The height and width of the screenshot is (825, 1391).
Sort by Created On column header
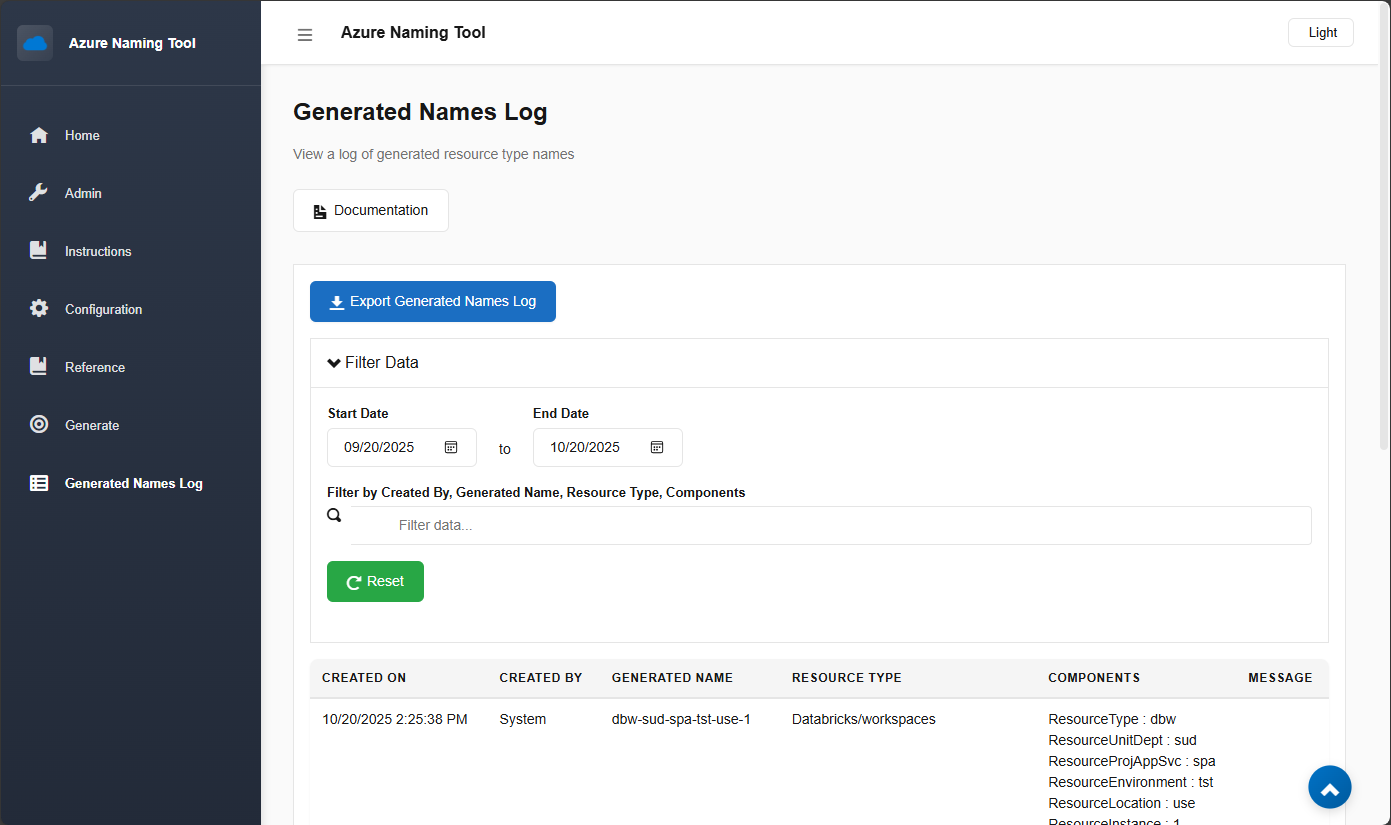[x=364, y=678]
